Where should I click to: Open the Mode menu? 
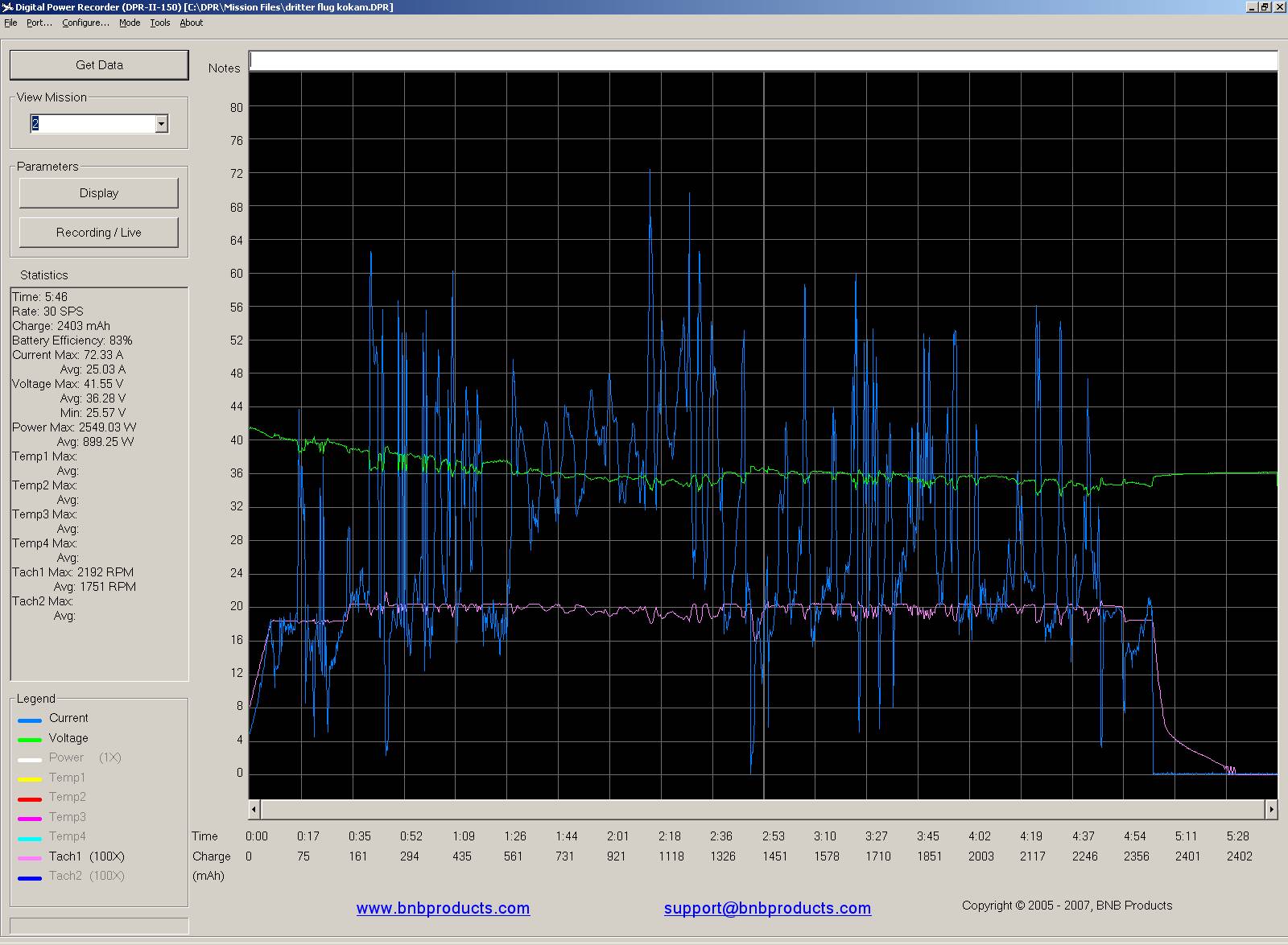click(130, 23)
